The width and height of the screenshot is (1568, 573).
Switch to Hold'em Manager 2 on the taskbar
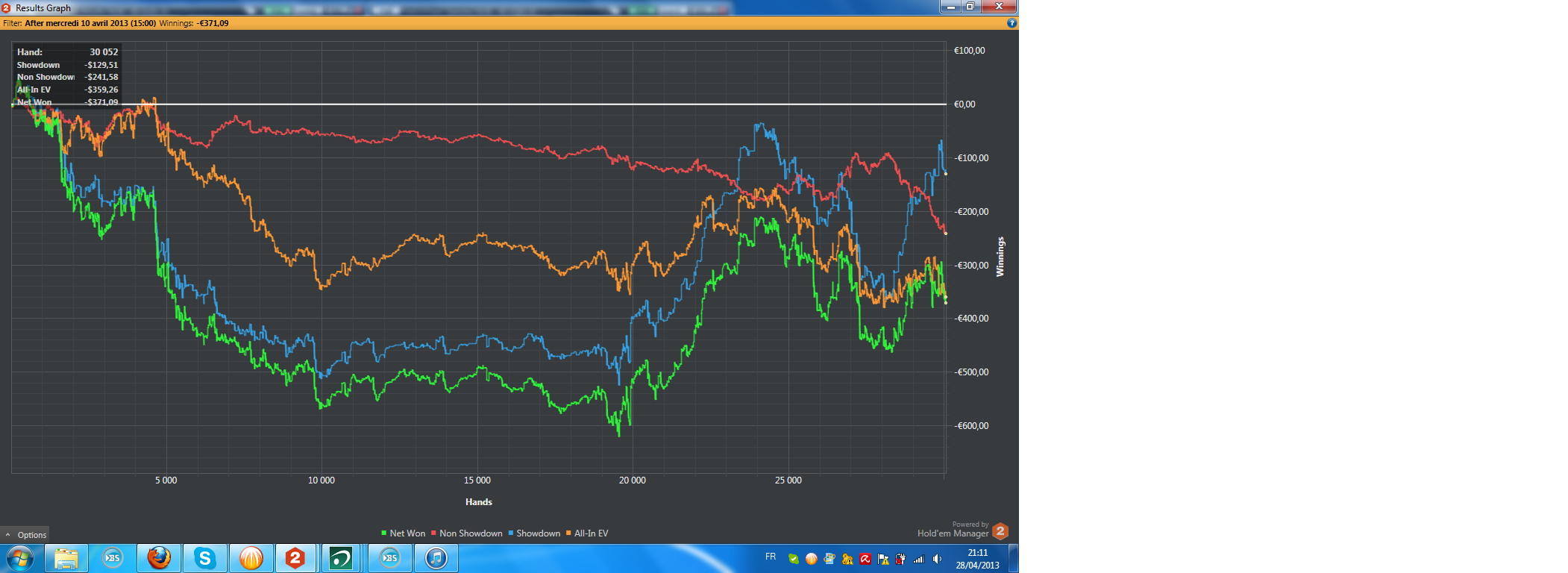coord(295,558)
